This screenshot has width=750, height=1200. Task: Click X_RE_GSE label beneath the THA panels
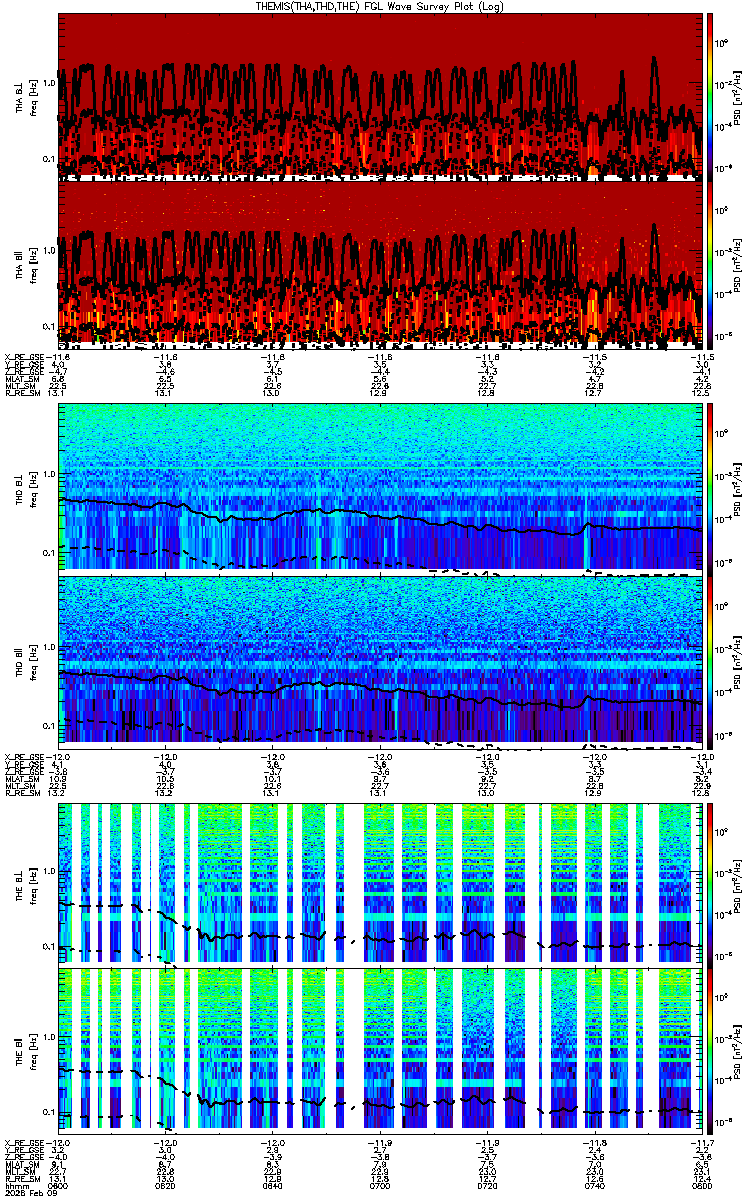[25, 356]
